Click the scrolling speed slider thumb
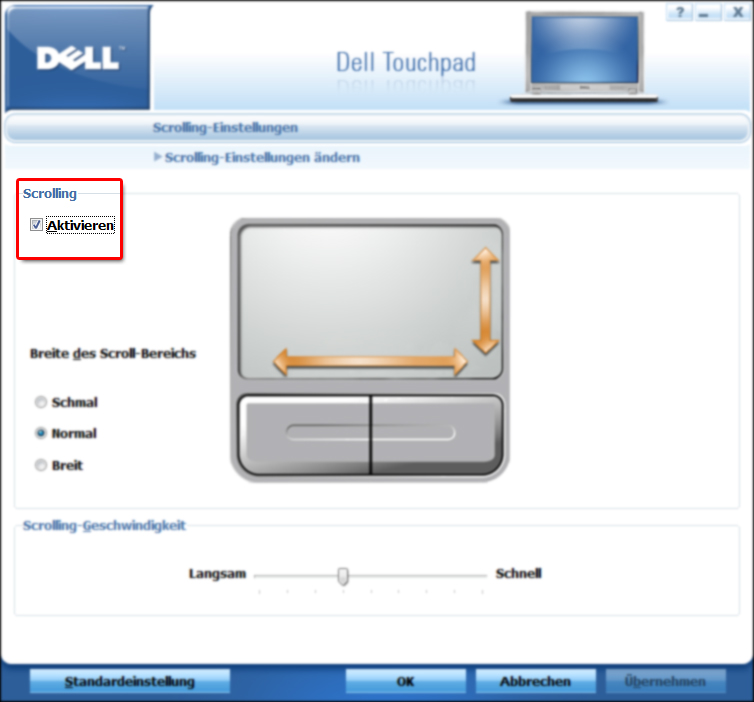This screenshot has height=702, width=754. 343,576
